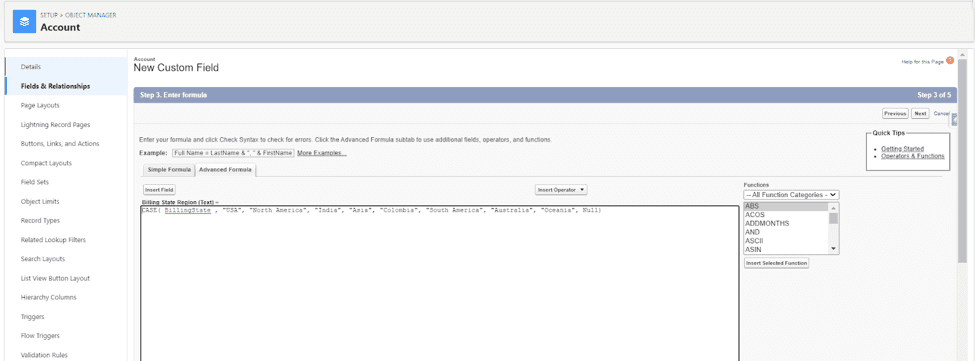Screen dimensions: 975x361
Task: Select ADDMONTHS in the functions list
Action: point(787,223)
